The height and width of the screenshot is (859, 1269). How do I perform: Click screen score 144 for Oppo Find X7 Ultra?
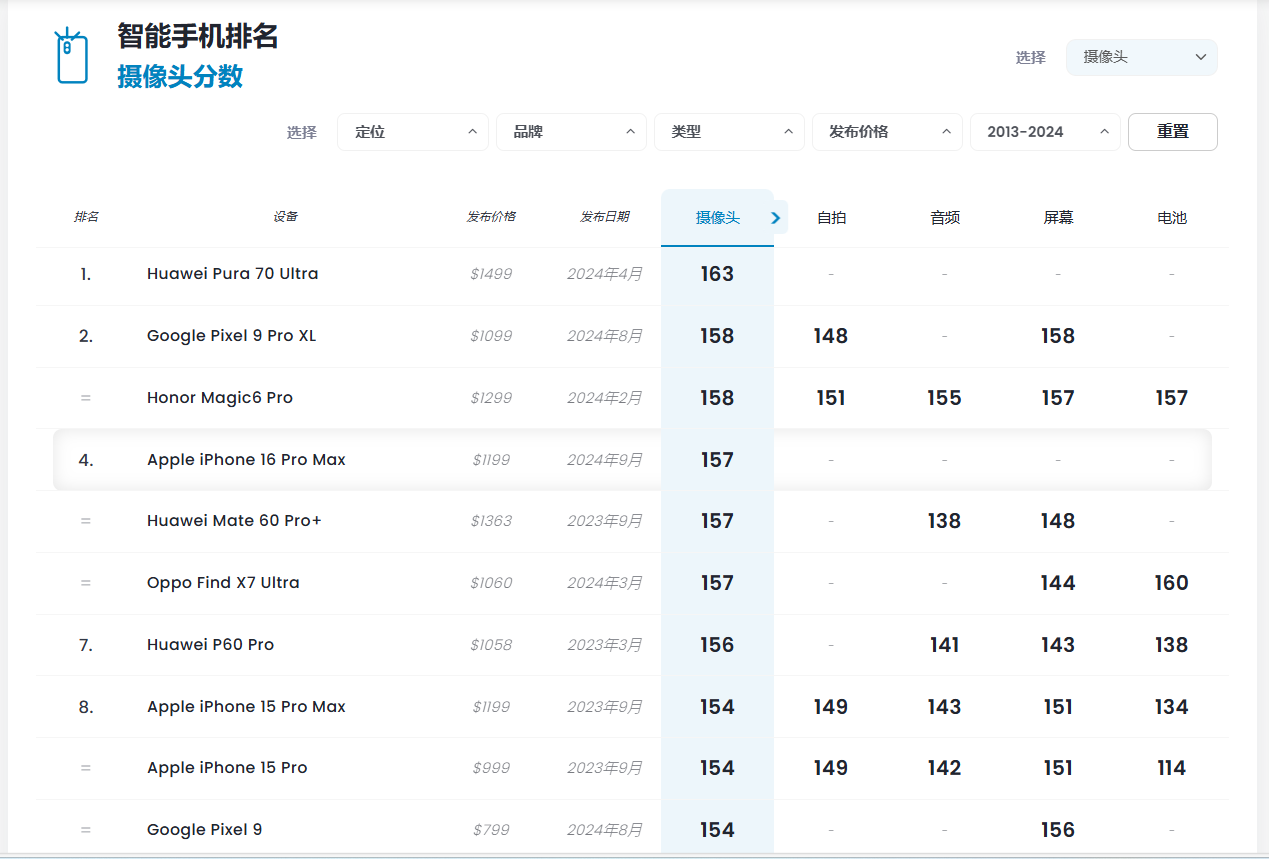1058,583
